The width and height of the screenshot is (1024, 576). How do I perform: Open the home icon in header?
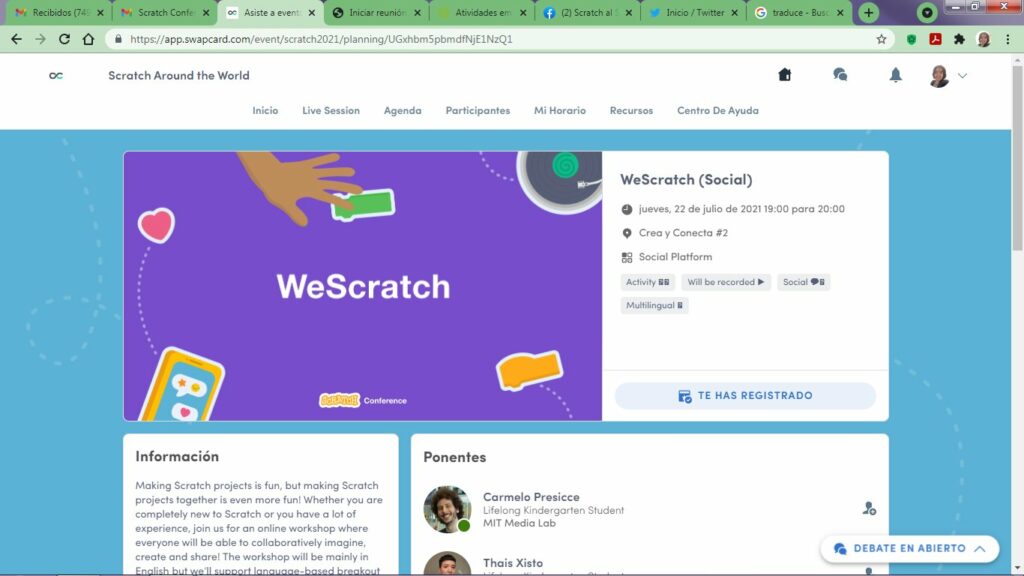(x=784, y=74)
